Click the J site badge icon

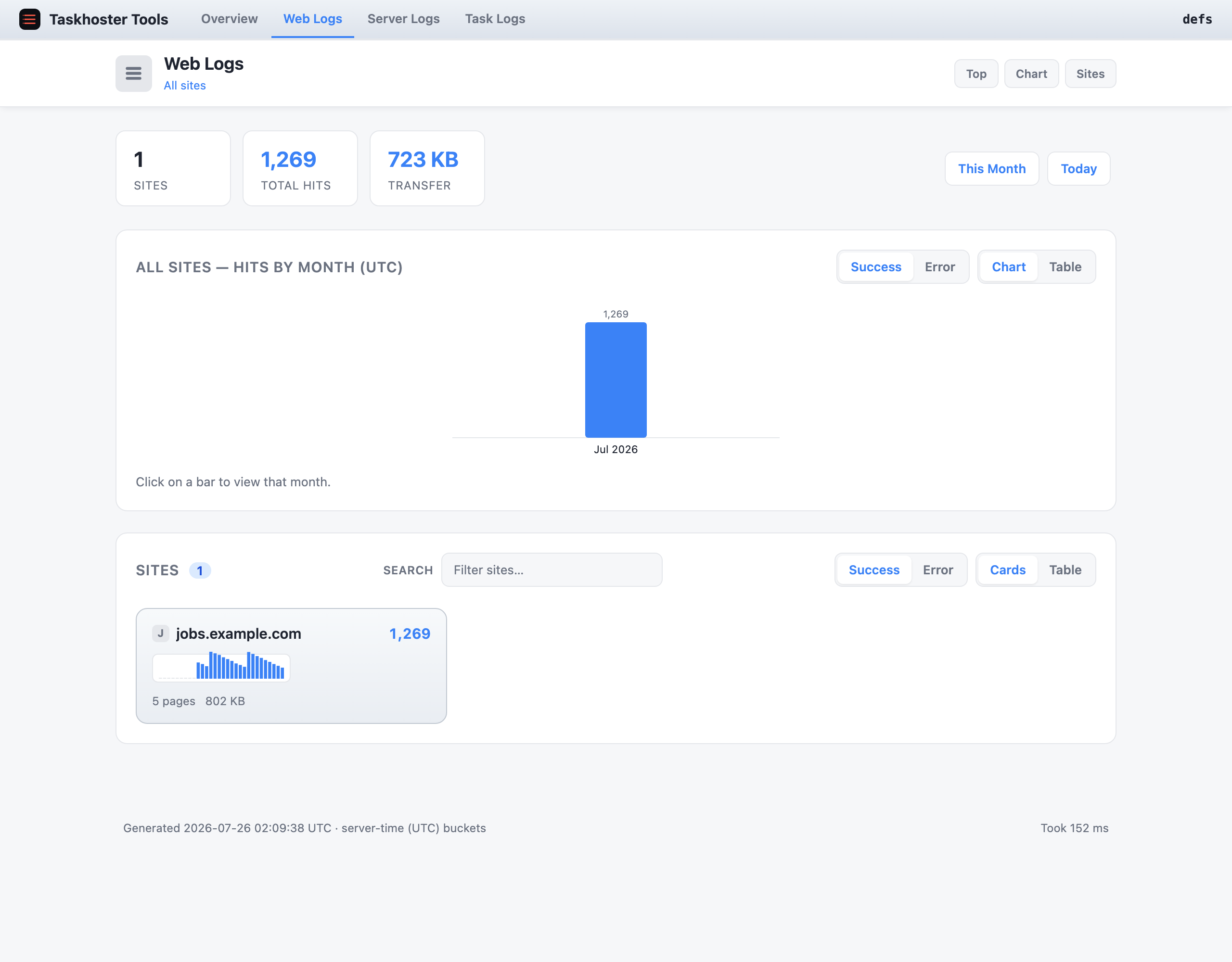click(x=161, y=633)
